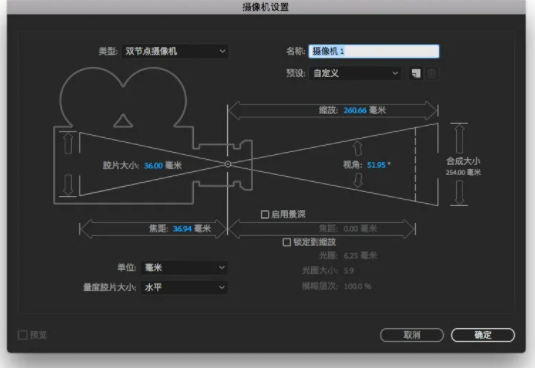Click the 名称 camera name field
Image resolution: width=535 pixels, height=368 pixels.
[374, 51]
